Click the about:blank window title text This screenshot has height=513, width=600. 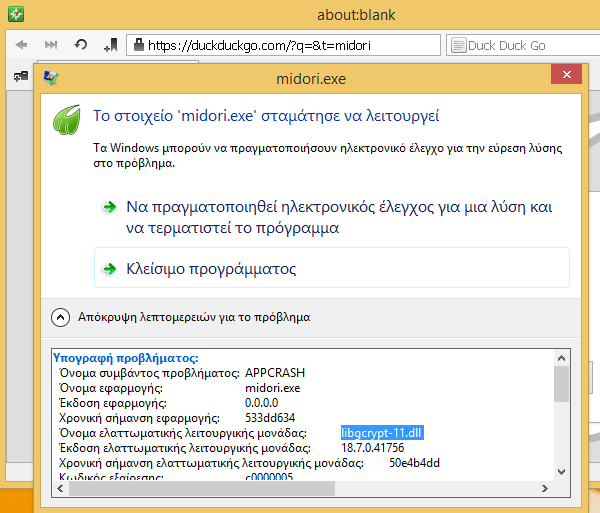click(356, 15)
